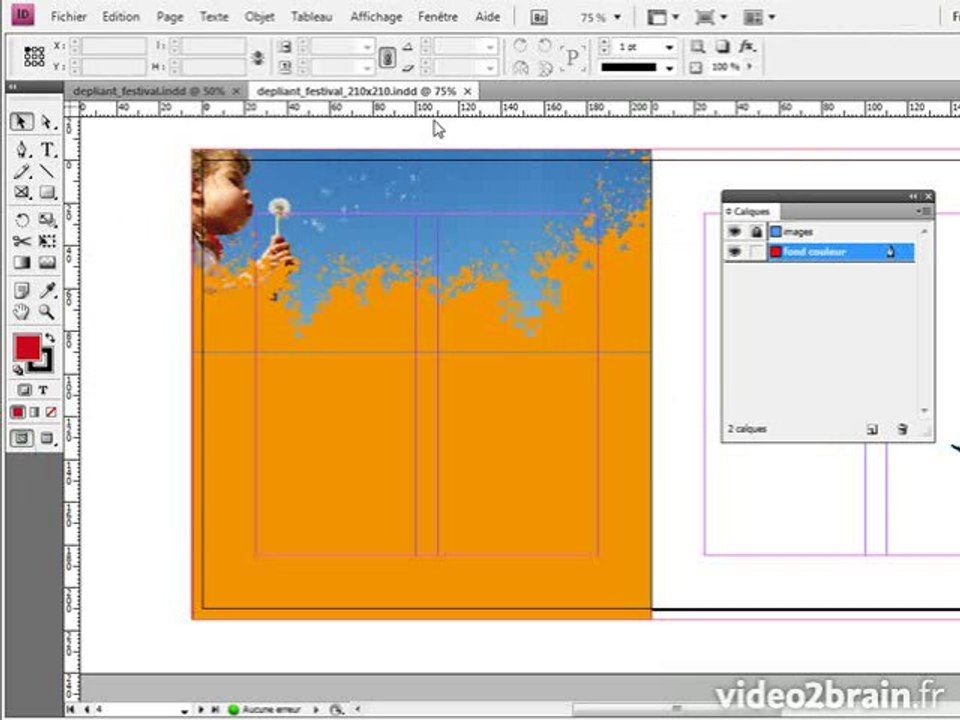Select the Pencil tool

click(21, 171)
